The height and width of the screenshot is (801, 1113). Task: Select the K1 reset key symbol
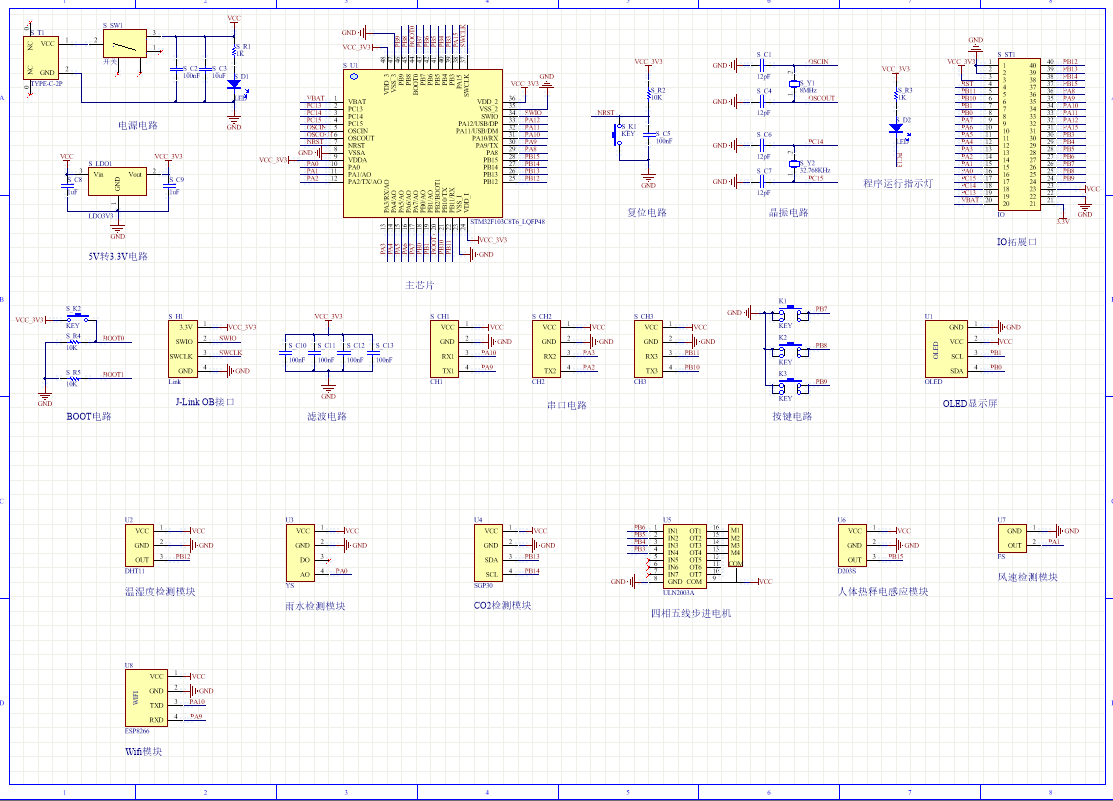tap(616, 134)
